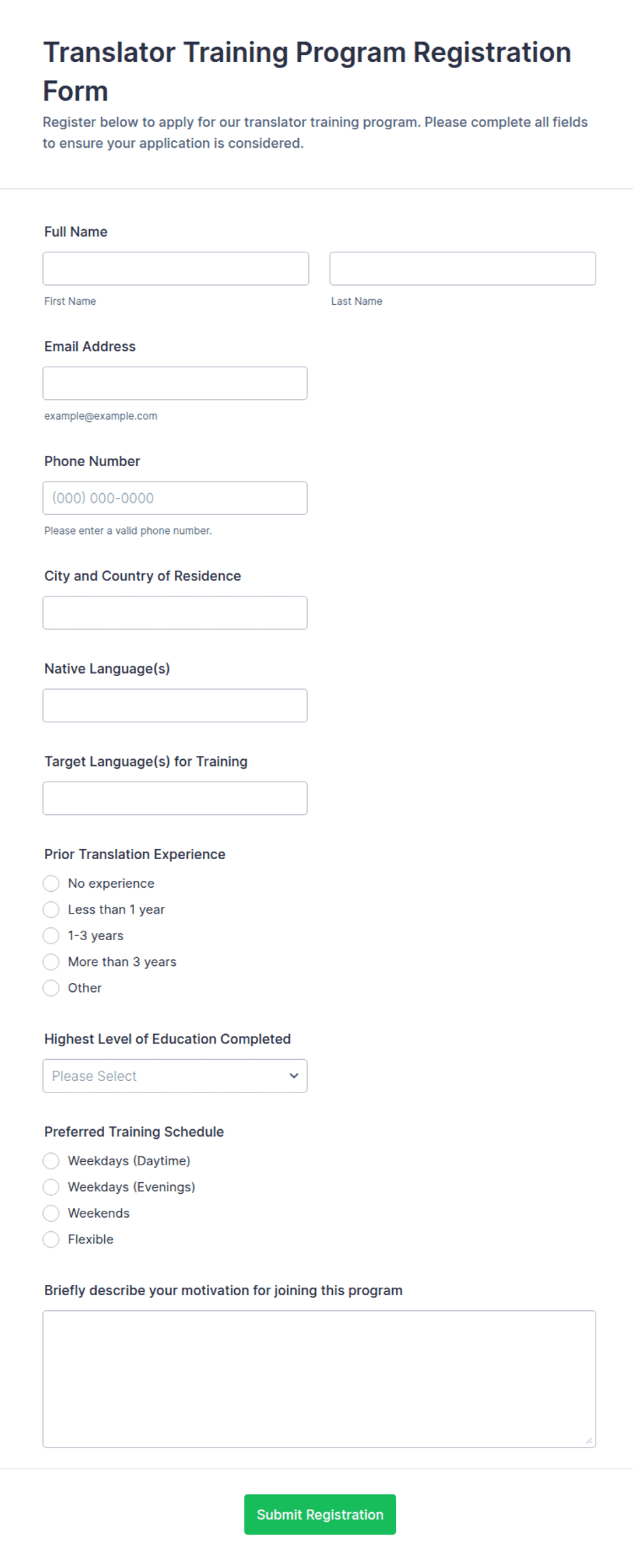
Task: Choose Weekdays (Evenings) schedule option
Action: click(x=51, y=1187)
